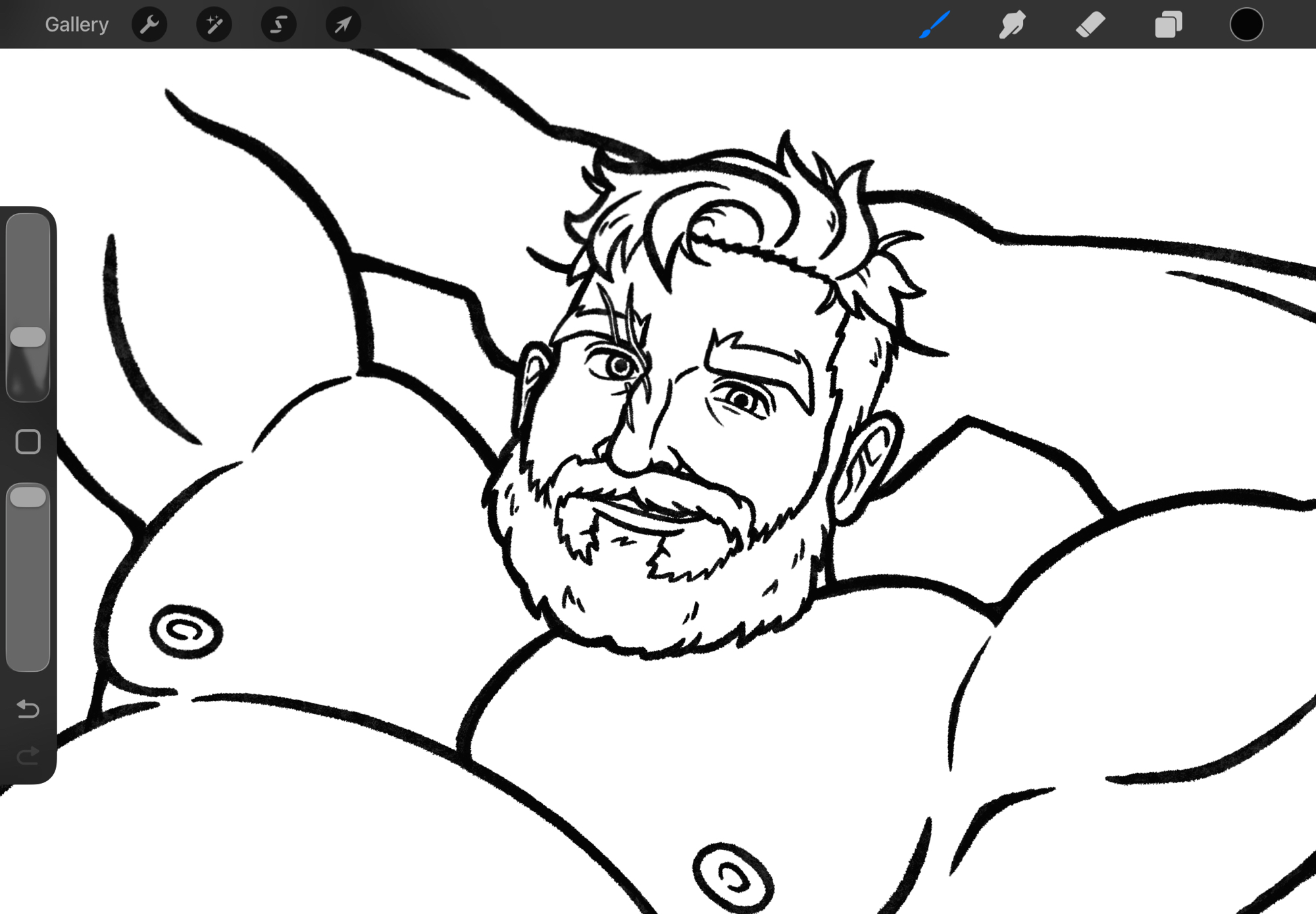Screen dimensions: 1316x914
Task: Click the brush size slider handle
Action: [28, 337]
